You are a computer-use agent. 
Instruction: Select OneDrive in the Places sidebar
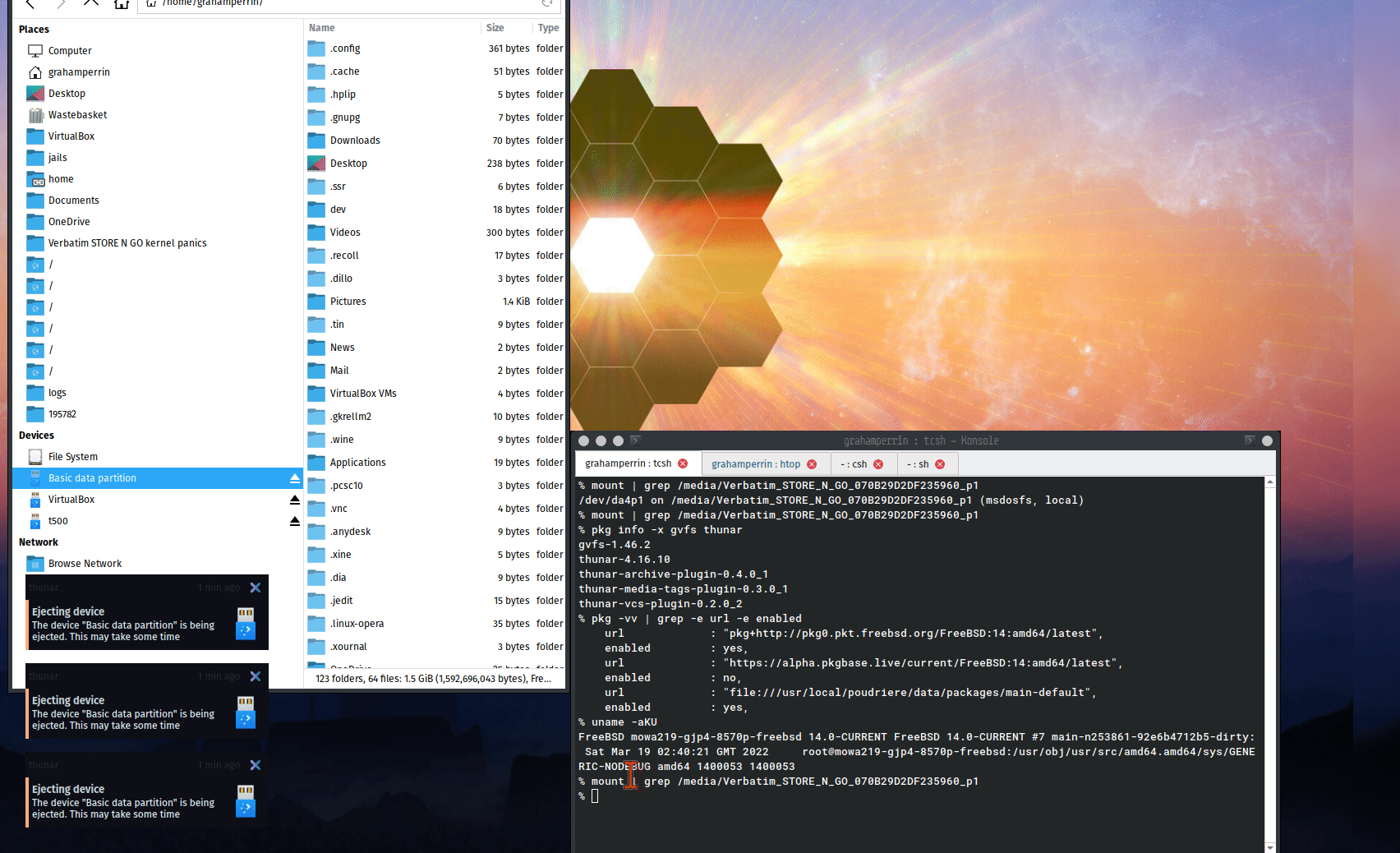click(x=69, y=222)
